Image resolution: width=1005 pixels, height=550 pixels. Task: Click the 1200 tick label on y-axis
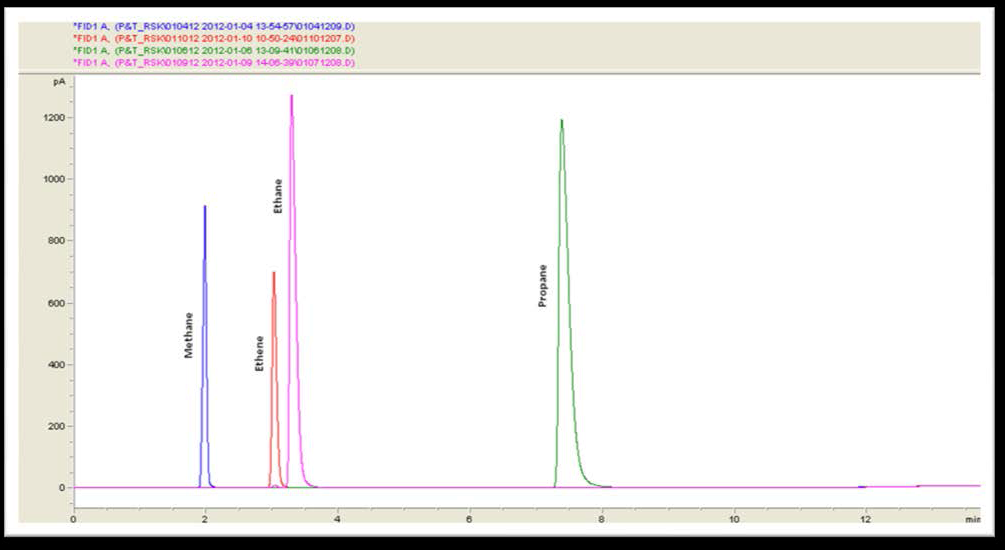(56, 118)
